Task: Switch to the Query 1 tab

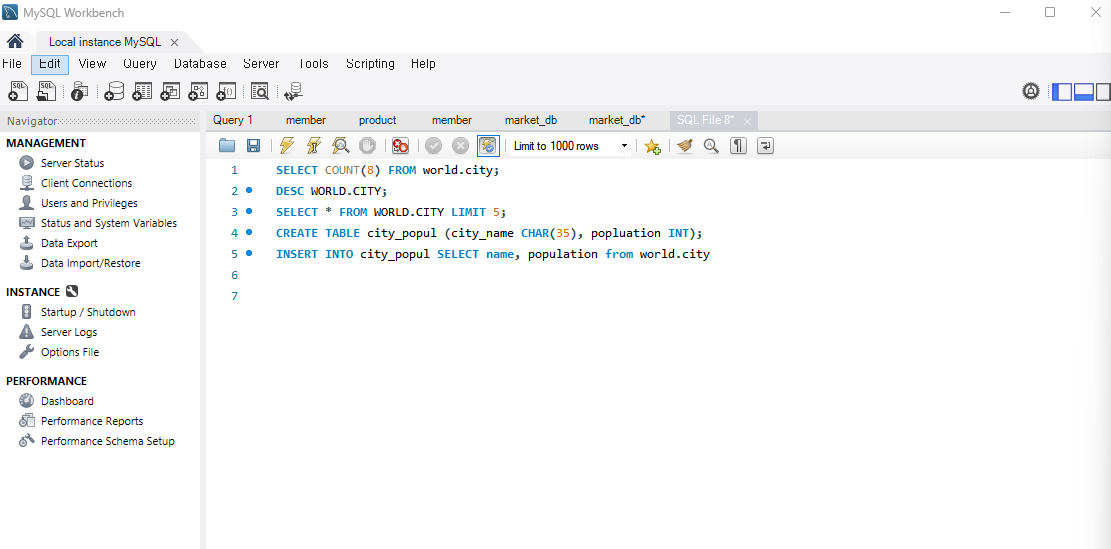Action: click(x=232, y=120)
